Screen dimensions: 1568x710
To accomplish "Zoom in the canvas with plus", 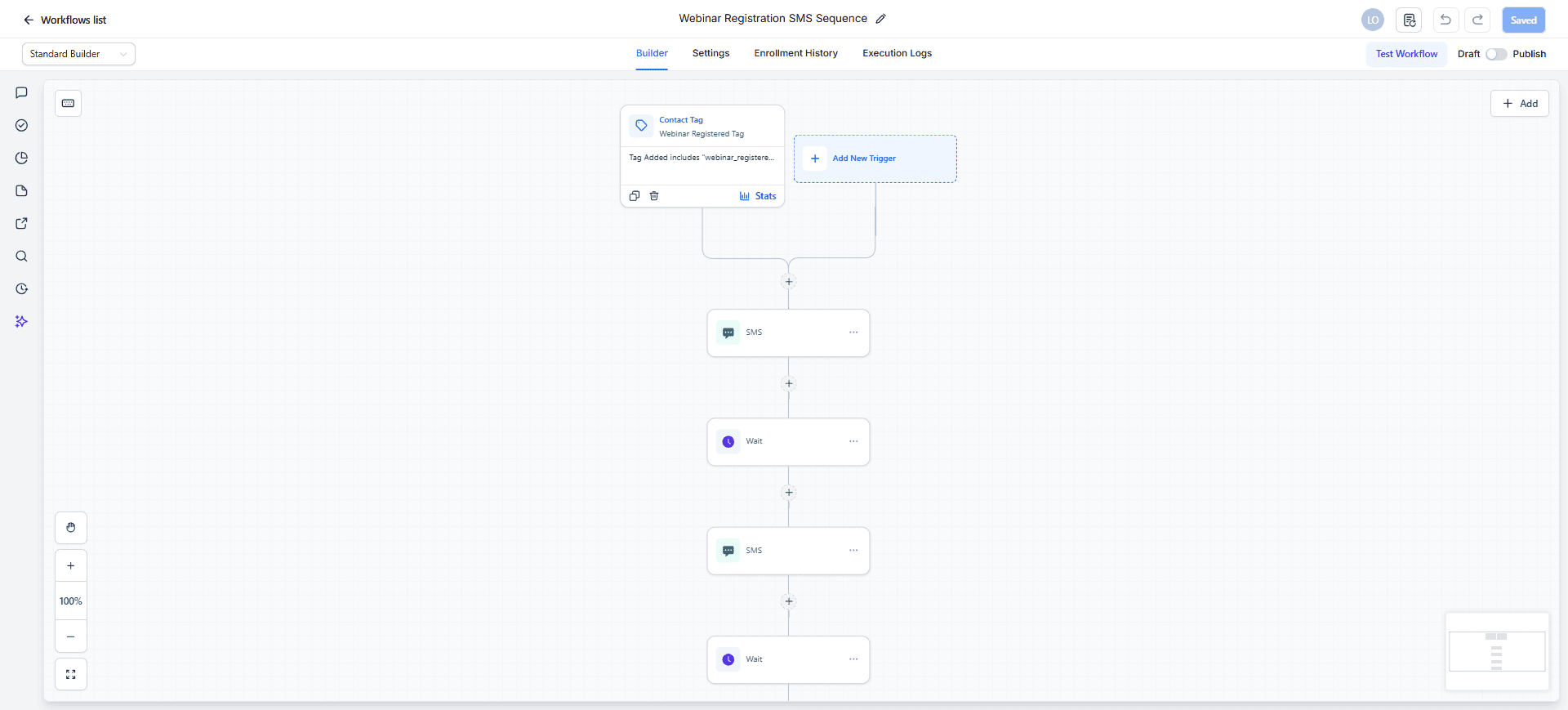I will [x=71, y=565].
